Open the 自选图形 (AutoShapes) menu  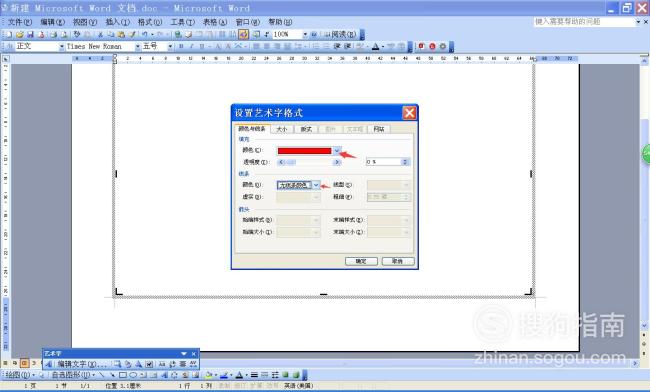point(73,375)
